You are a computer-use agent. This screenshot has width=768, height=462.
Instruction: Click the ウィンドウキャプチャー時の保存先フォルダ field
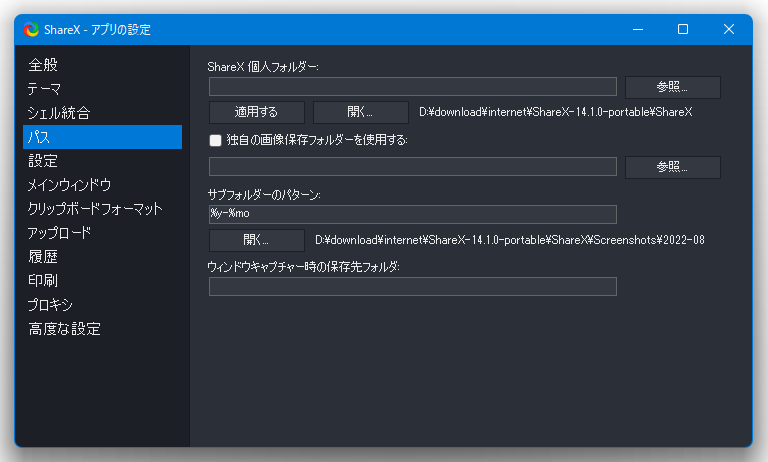click(412, 286)
